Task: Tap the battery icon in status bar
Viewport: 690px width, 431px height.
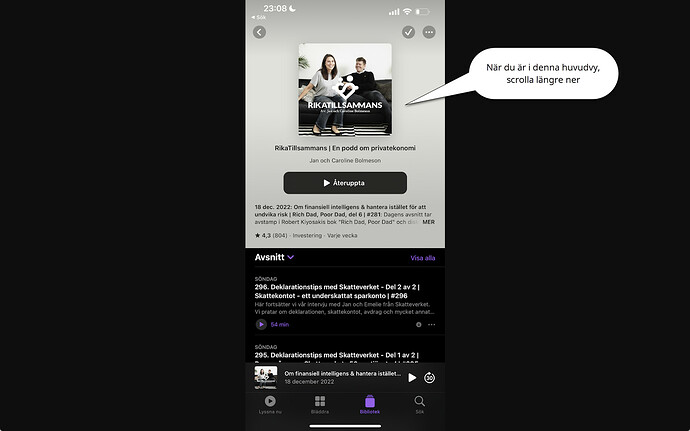Action: point(422,11)
